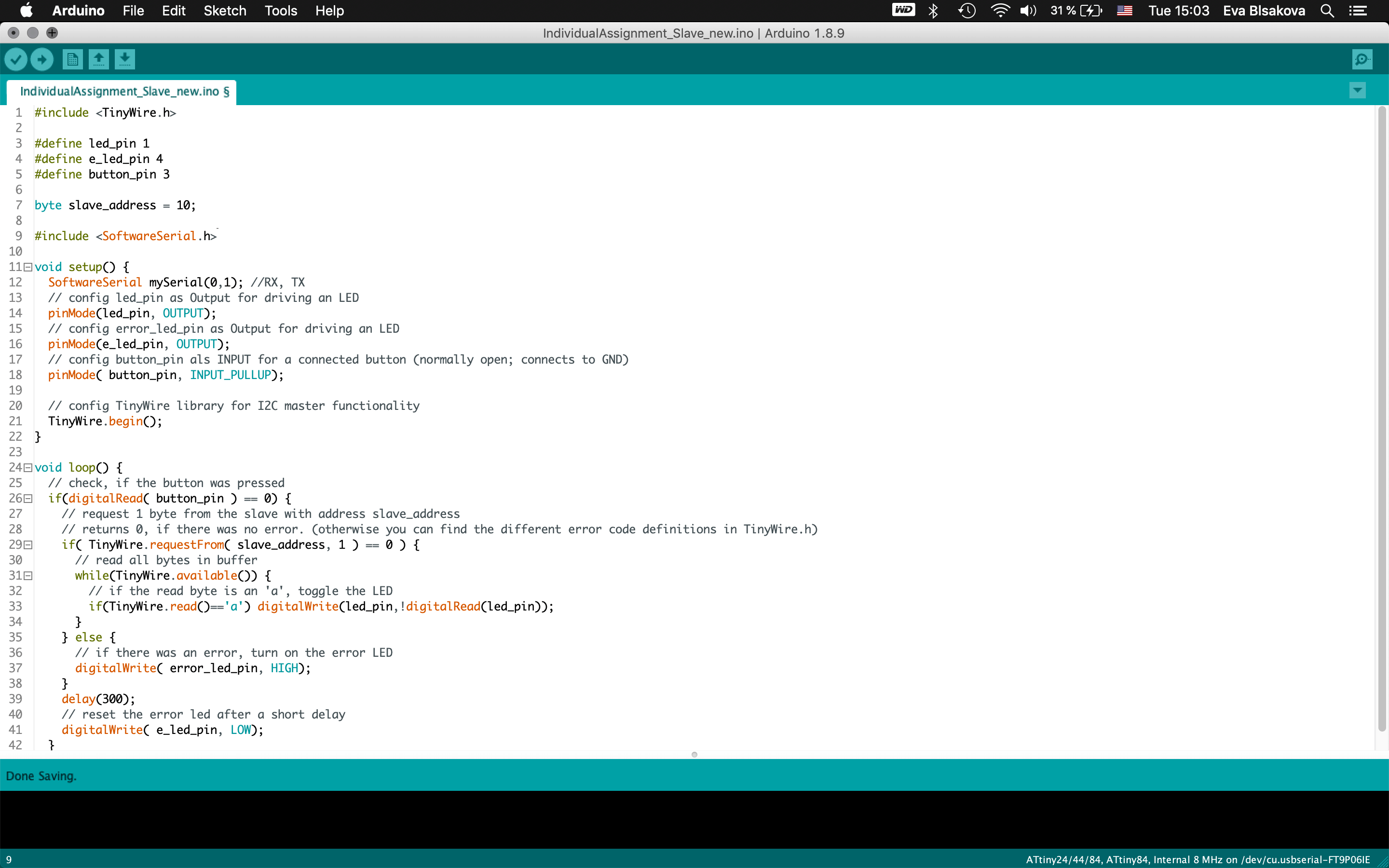The height and width of the screenshot is (868, 1389).
Task: Click the Verify sketch checkmark button
Action: [15, 59]
